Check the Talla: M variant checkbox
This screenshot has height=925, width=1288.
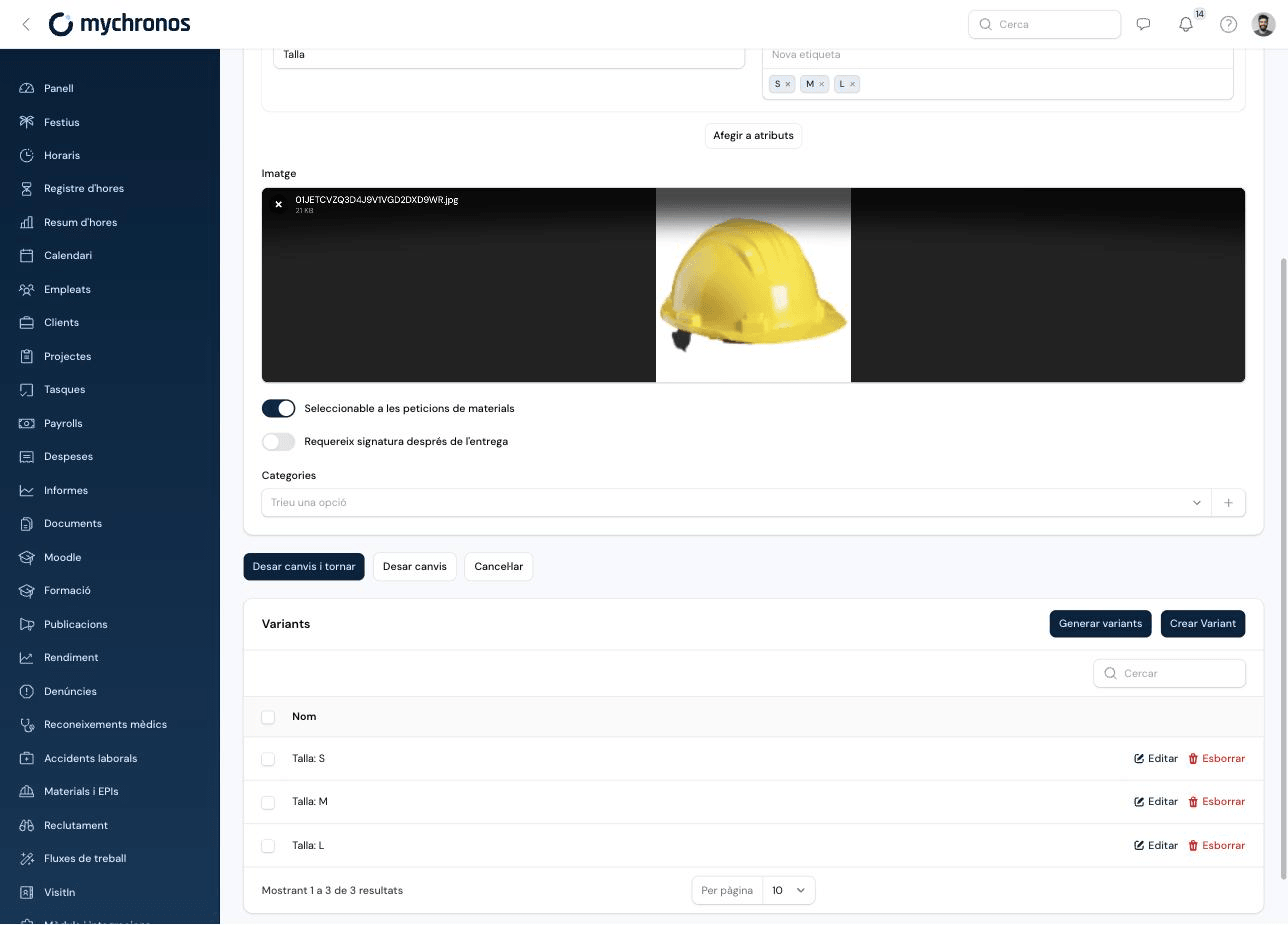click(268, 803)
